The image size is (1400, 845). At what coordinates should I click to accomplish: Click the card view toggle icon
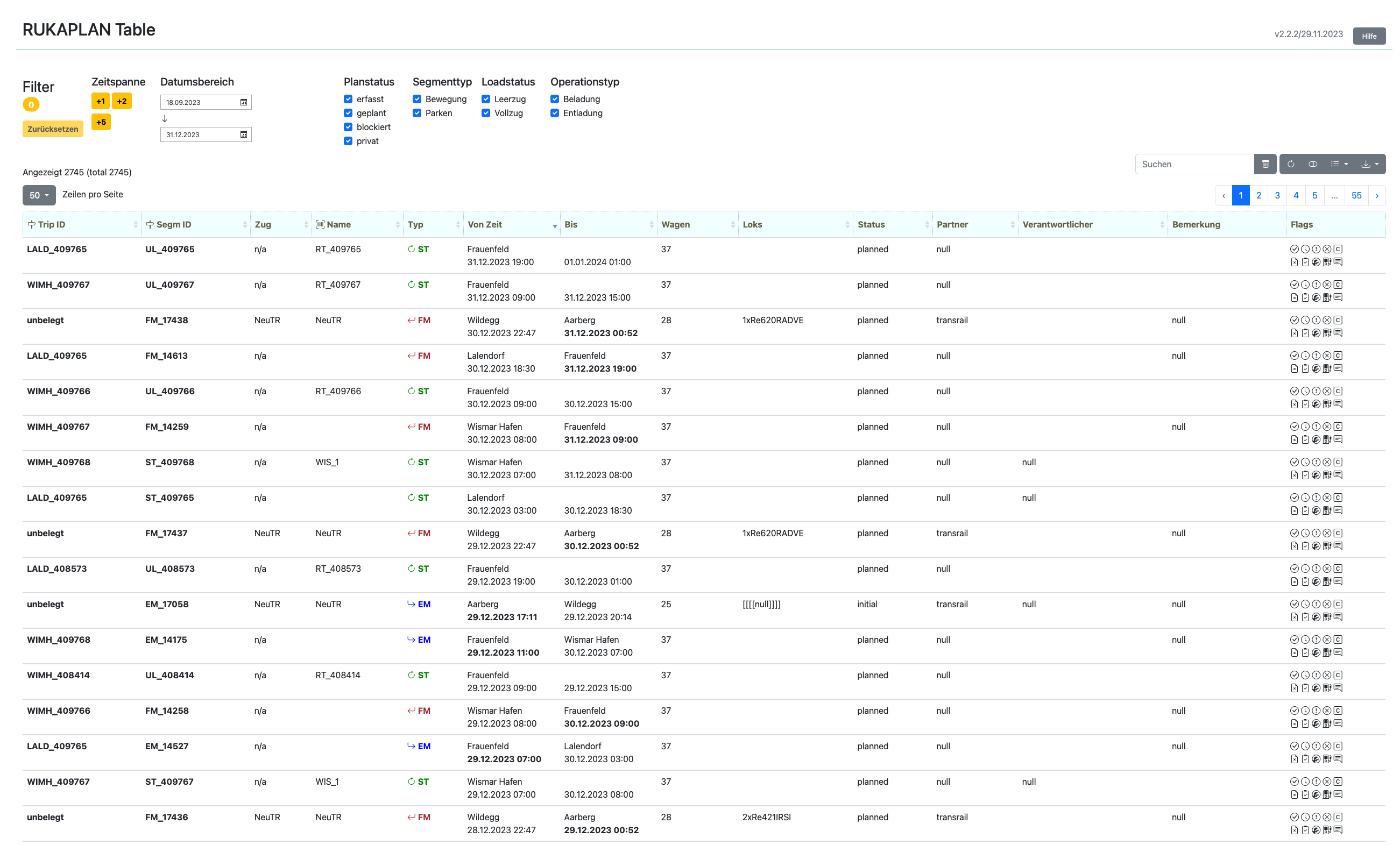(x=1312, y=164)
